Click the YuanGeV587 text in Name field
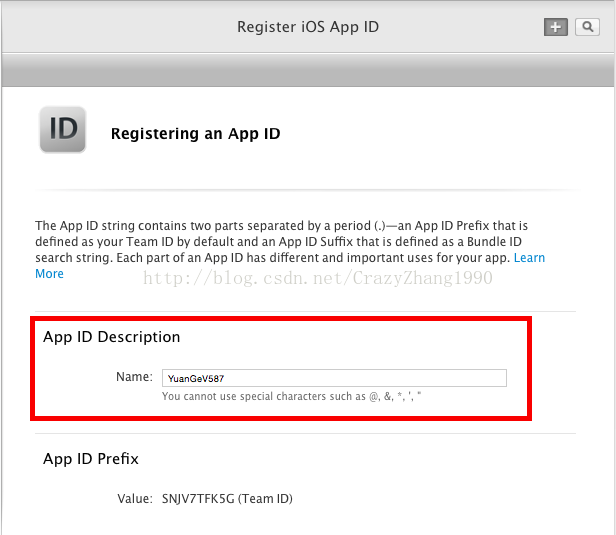This screenshot has width=616, height=535. point(195,378)
